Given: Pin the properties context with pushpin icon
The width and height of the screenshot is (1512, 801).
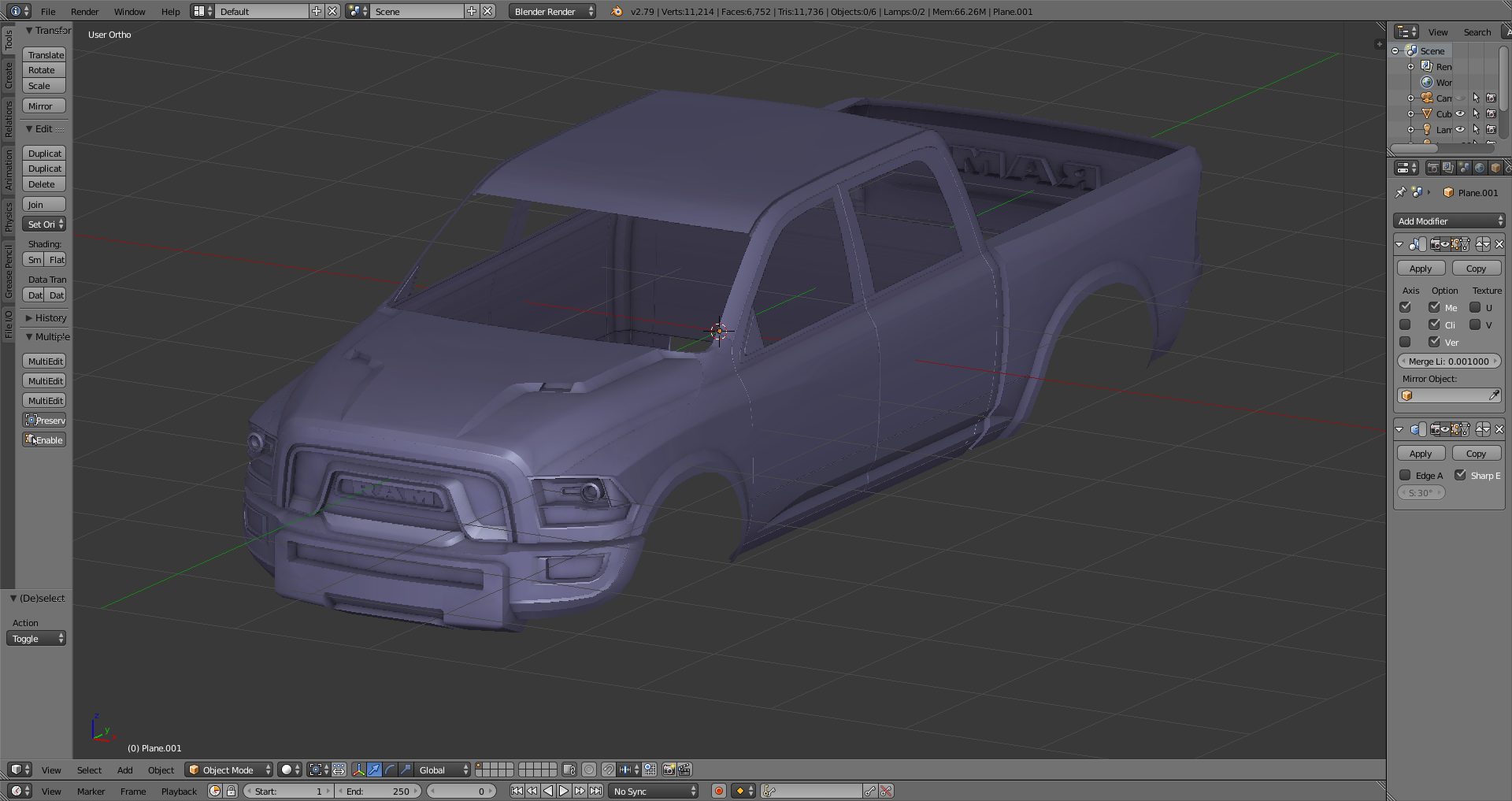Looking at the screenshot, I should (x=1400, y=192).
